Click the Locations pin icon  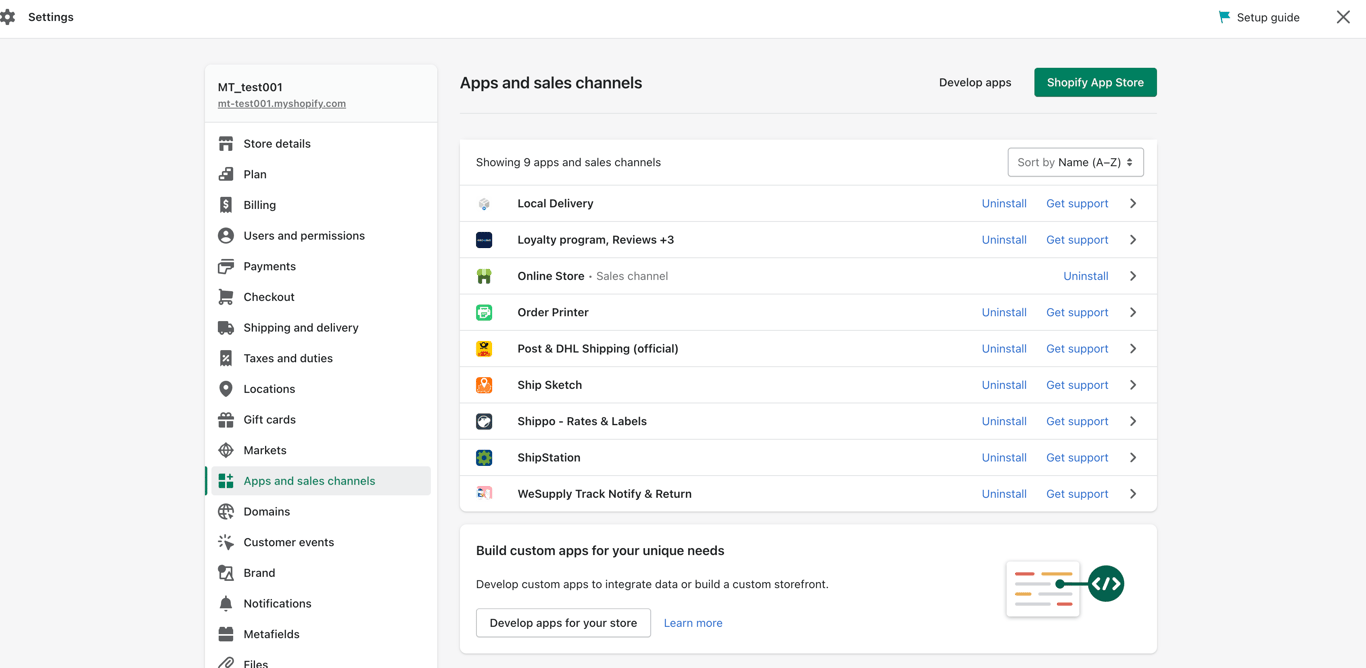coord(226,389)
